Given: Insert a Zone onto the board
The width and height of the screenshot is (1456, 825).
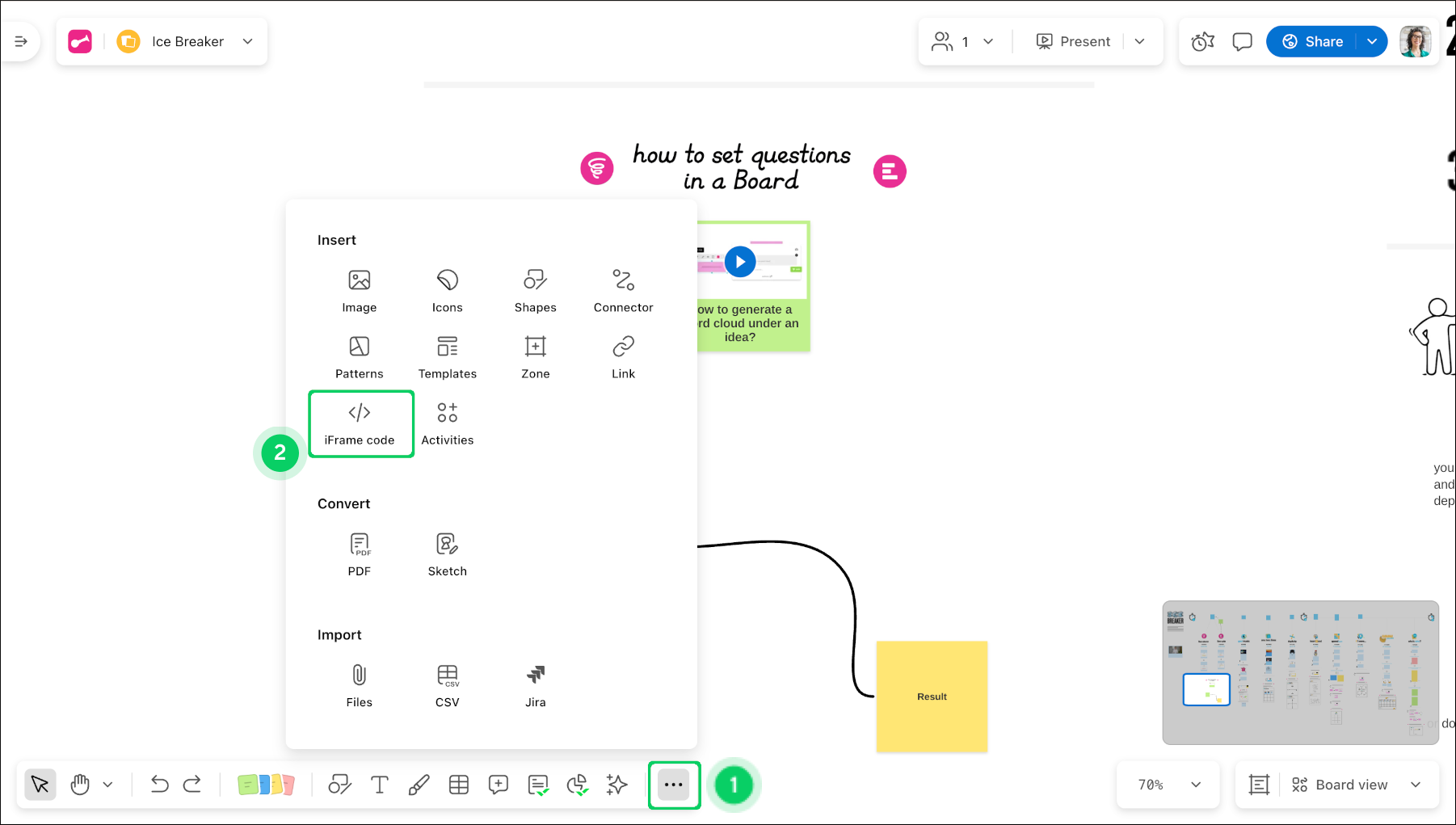Looking at the screenshot, I should point(535,357).
